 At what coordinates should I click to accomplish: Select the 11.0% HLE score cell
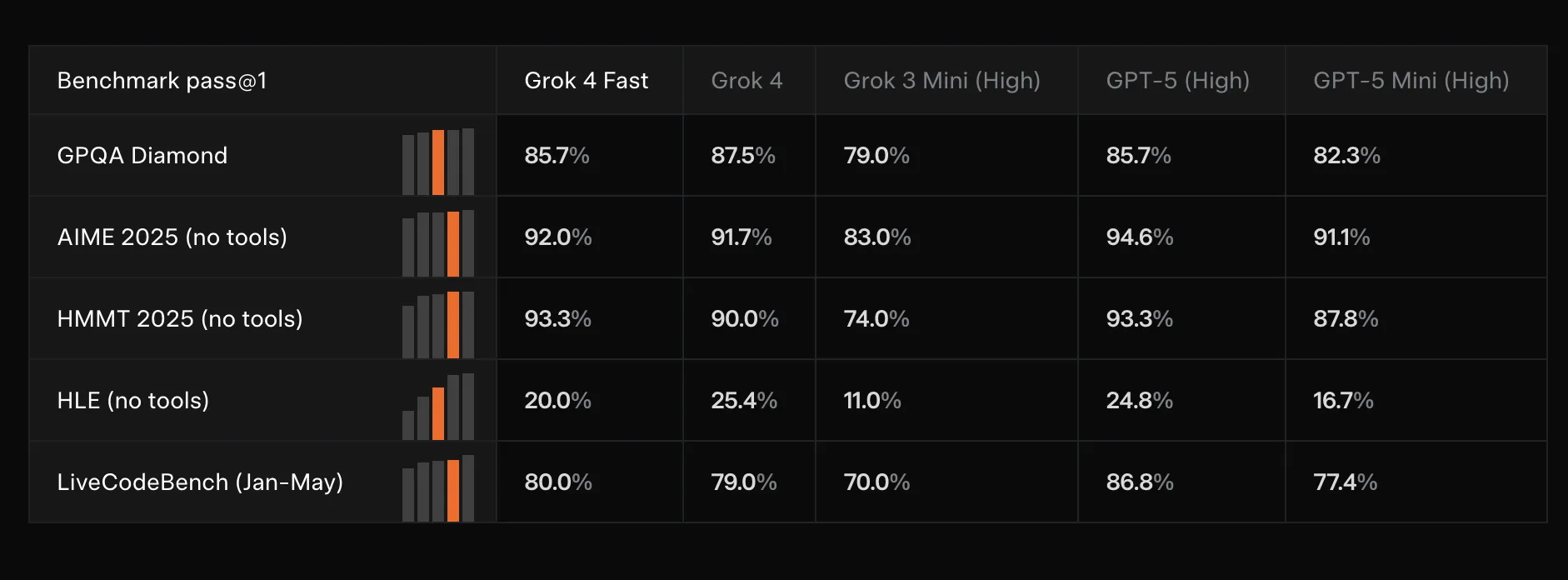pyautogui.click(x=871, y=401)
